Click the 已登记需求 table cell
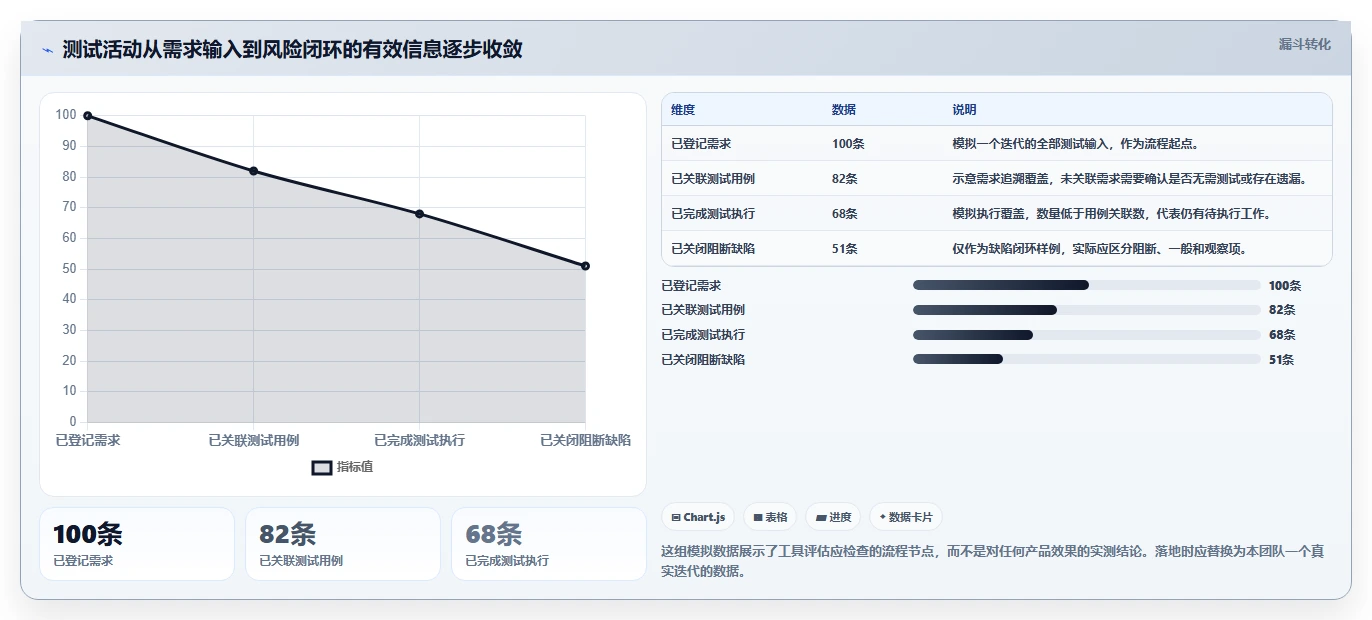Image resolution: width=1372 pixels, height=620 pixels. coord(701,144)
